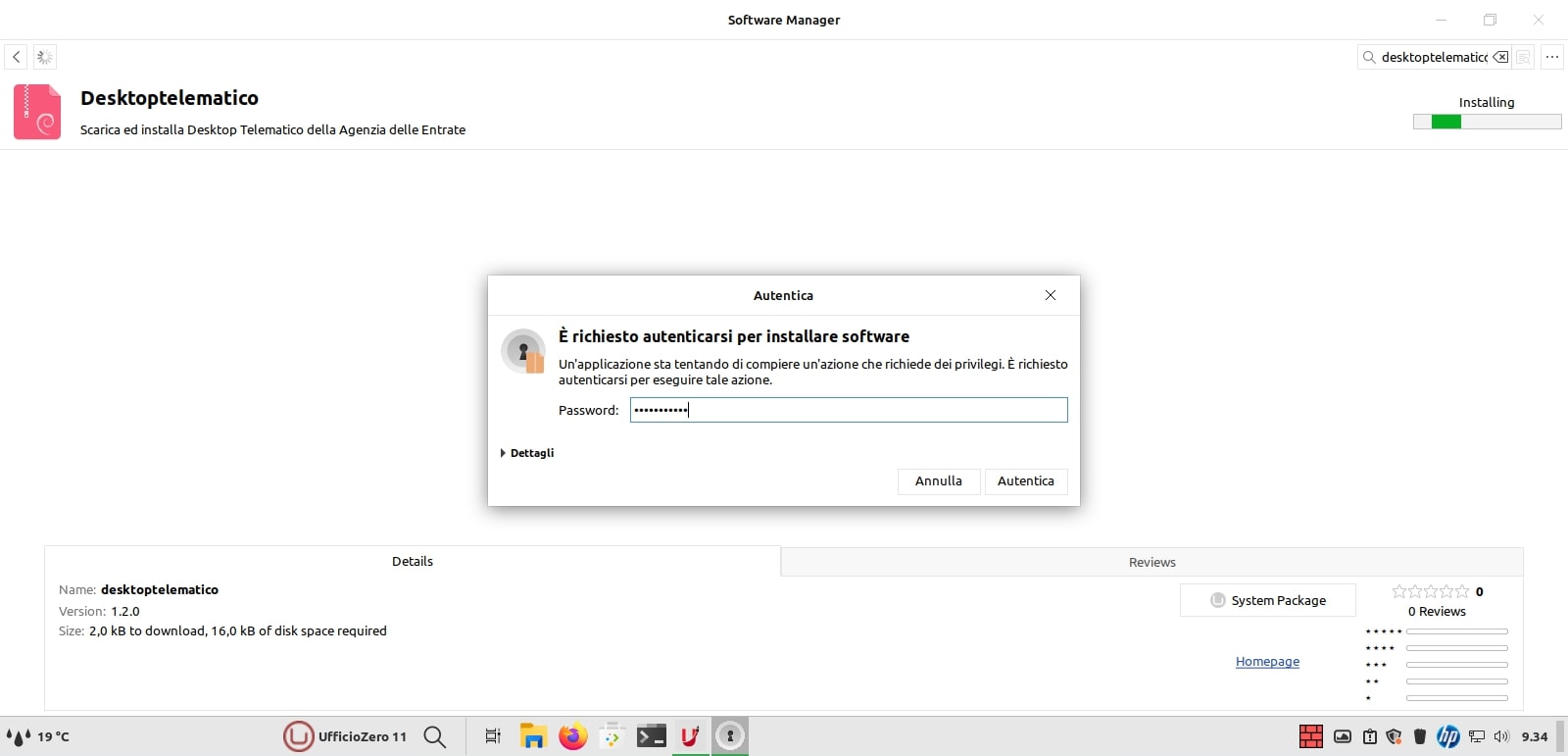Click the one-star review distribution bar

coord(1456,698)
